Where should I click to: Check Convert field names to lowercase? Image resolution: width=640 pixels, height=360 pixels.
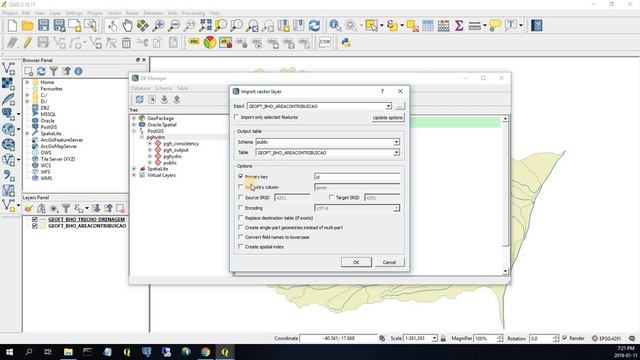coord(240,237)
